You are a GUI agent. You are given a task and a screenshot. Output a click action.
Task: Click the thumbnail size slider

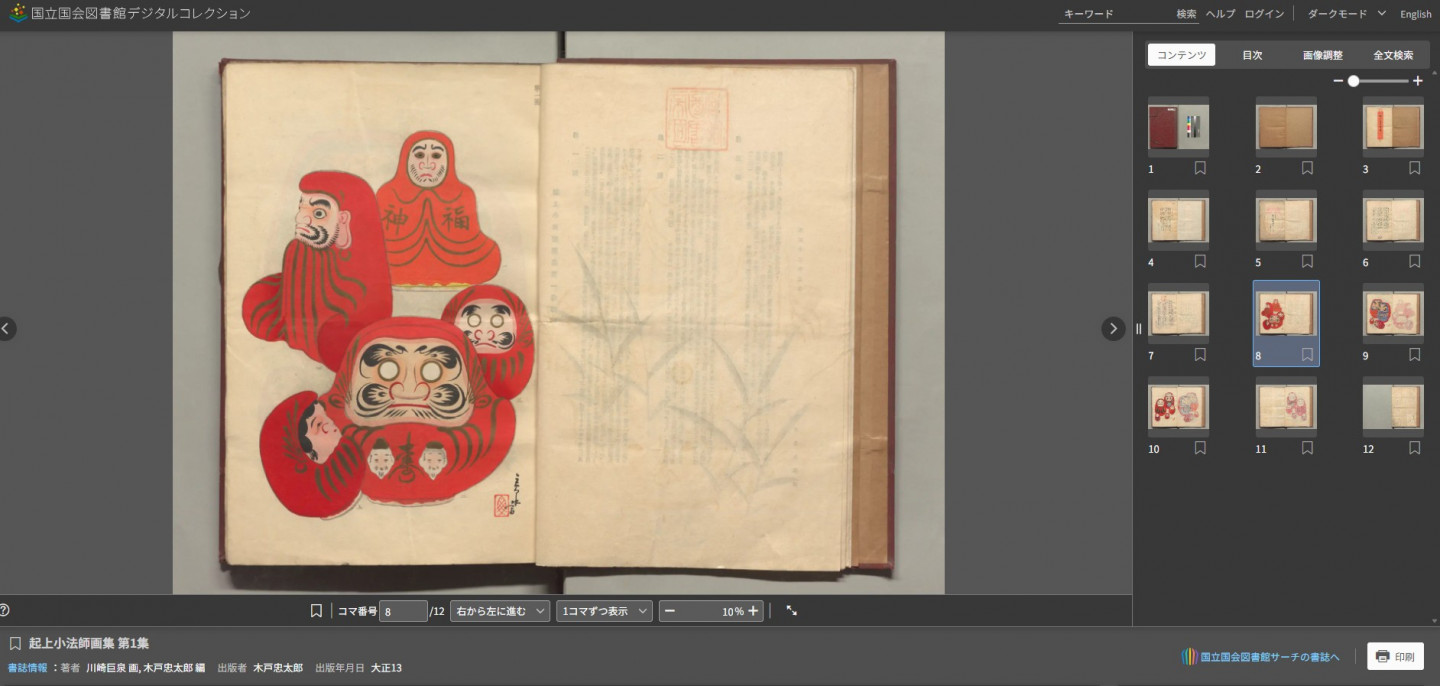click(1377, 81)
